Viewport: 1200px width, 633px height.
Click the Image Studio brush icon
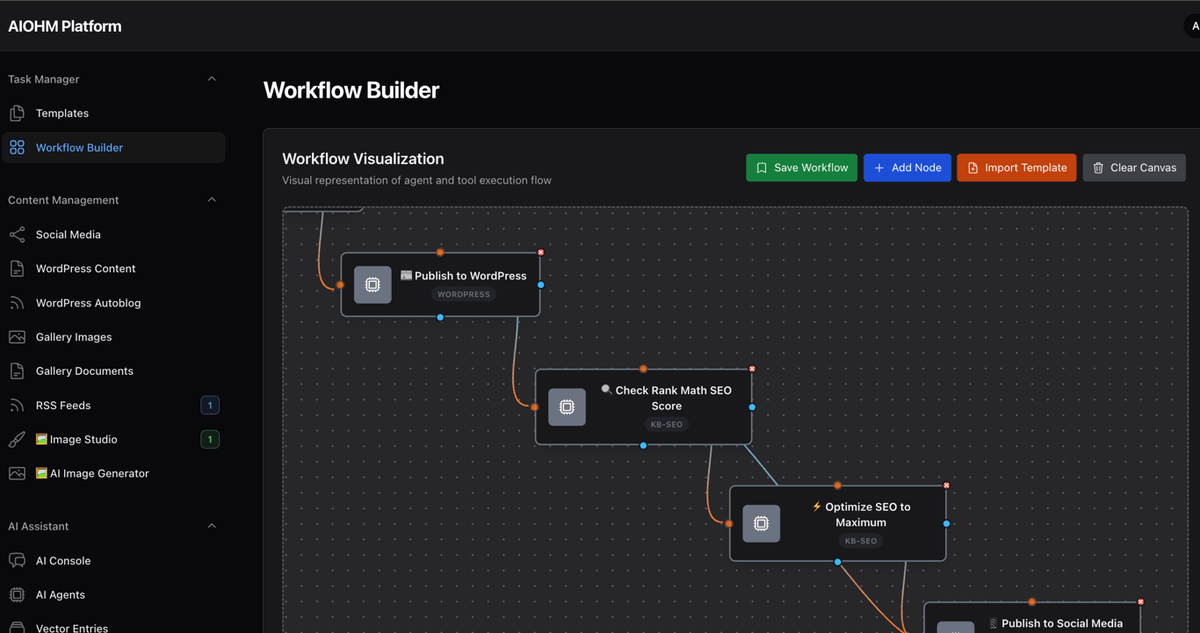[17, 439]
